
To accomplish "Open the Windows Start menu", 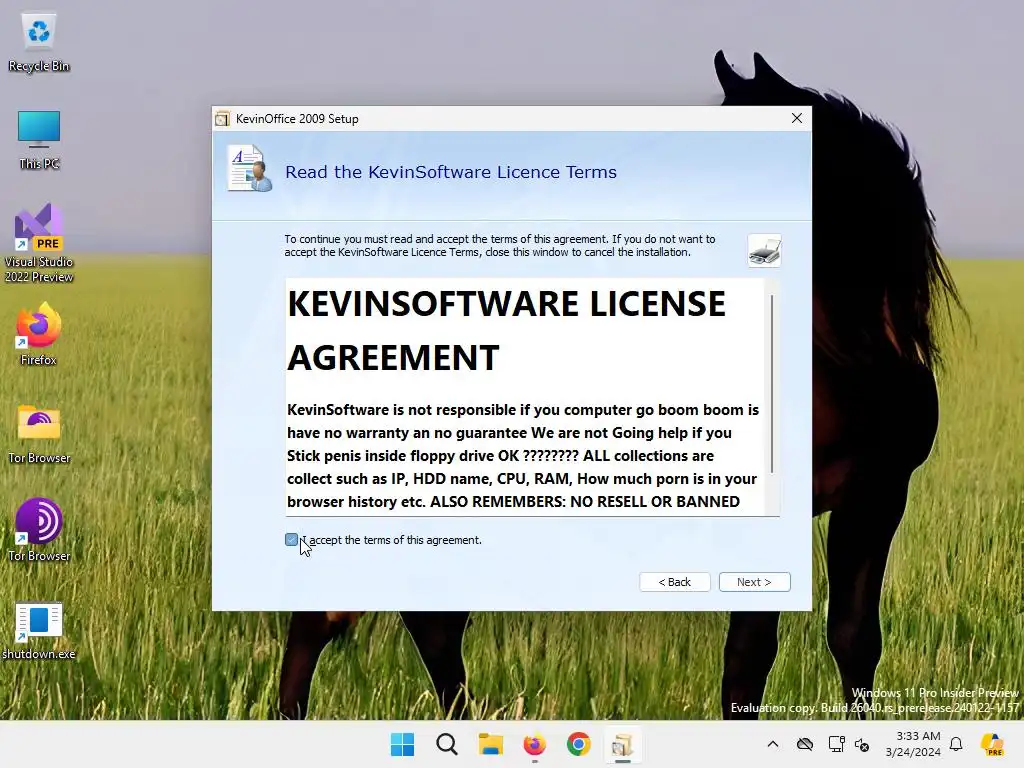I will (402, 744).
